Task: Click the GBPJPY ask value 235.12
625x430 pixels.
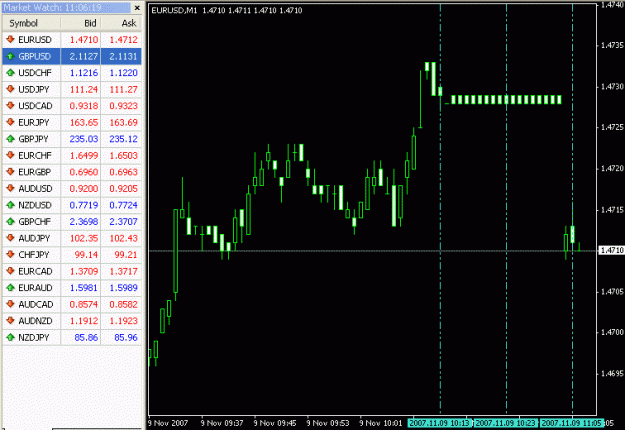Action: (124, 139)
